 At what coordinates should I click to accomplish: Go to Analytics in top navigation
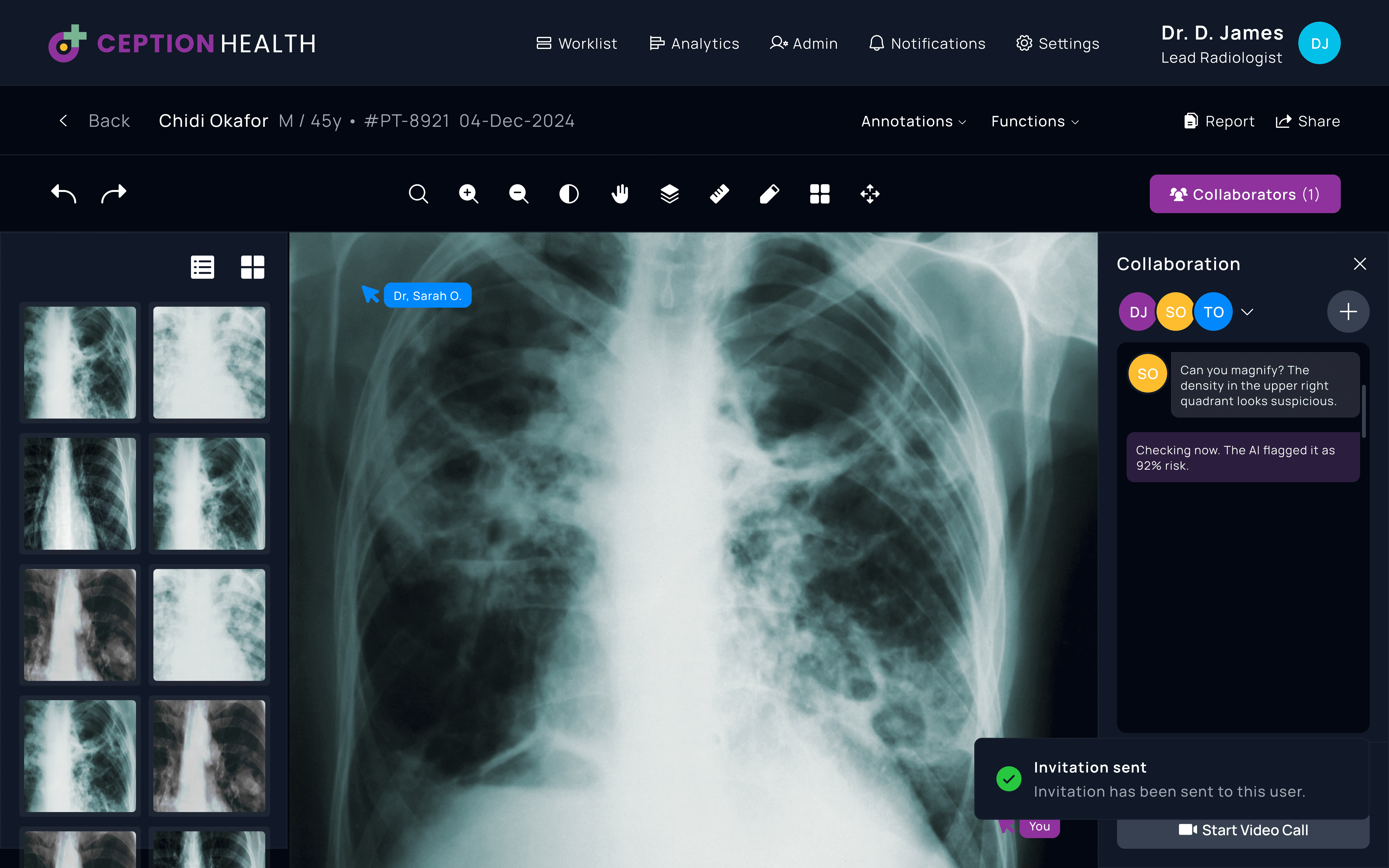[x=694, y=44]
